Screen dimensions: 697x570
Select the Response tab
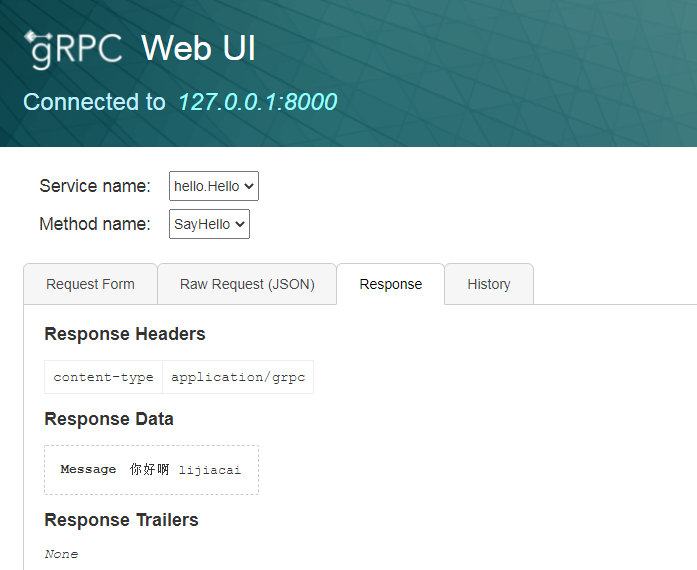click(391, 284)
